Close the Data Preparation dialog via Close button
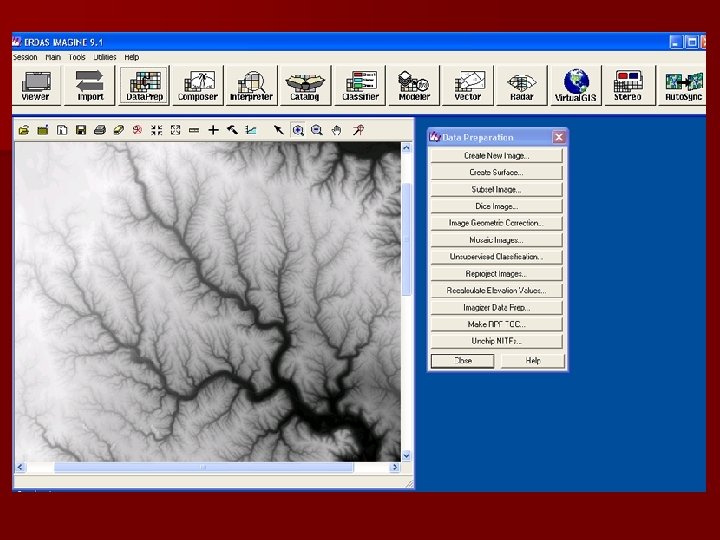Screen dimensions: 720x540 point(463,360)
